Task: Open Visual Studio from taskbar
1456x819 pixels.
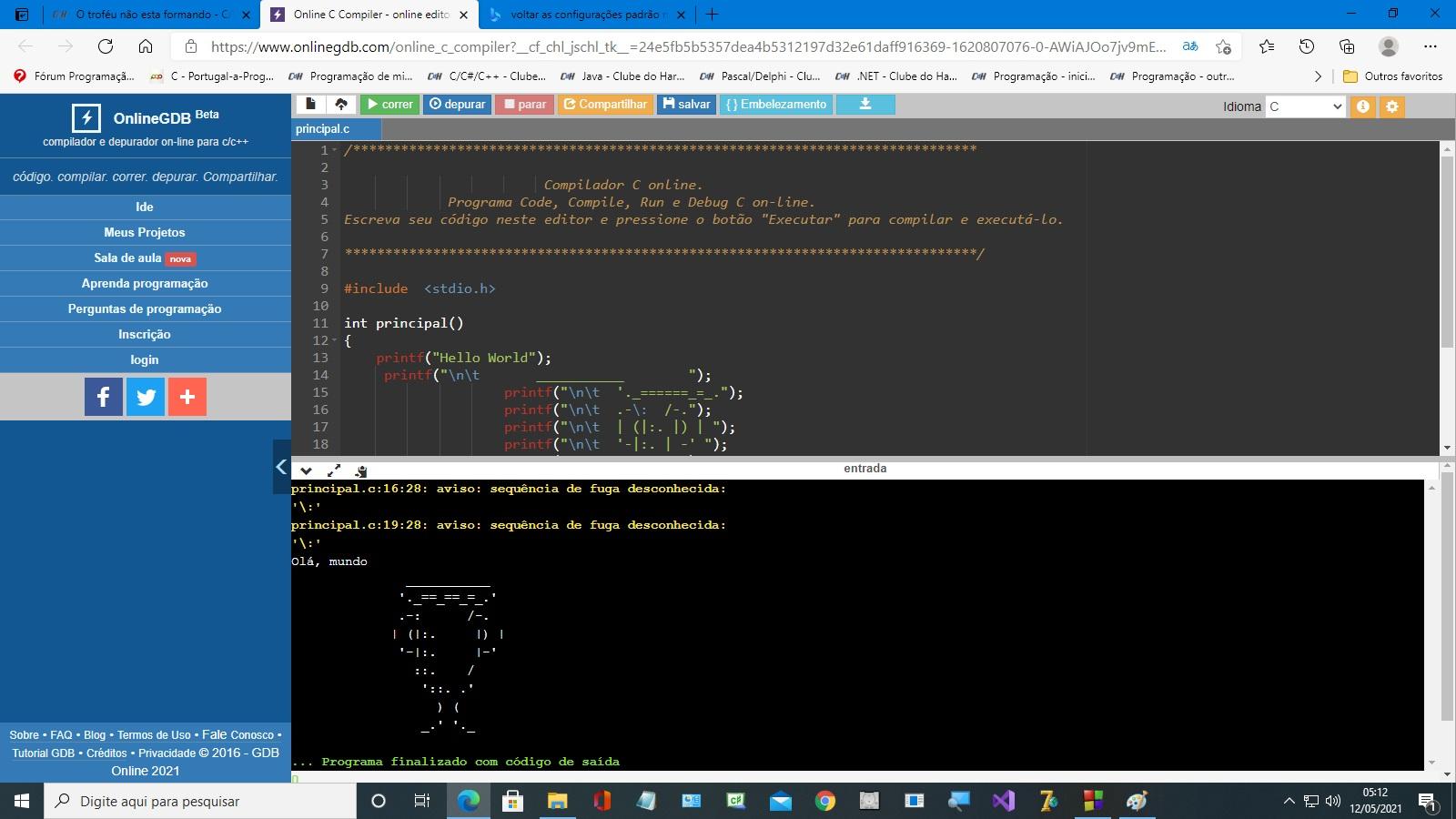Action: pyautogui.click(x=1003, y=801)
